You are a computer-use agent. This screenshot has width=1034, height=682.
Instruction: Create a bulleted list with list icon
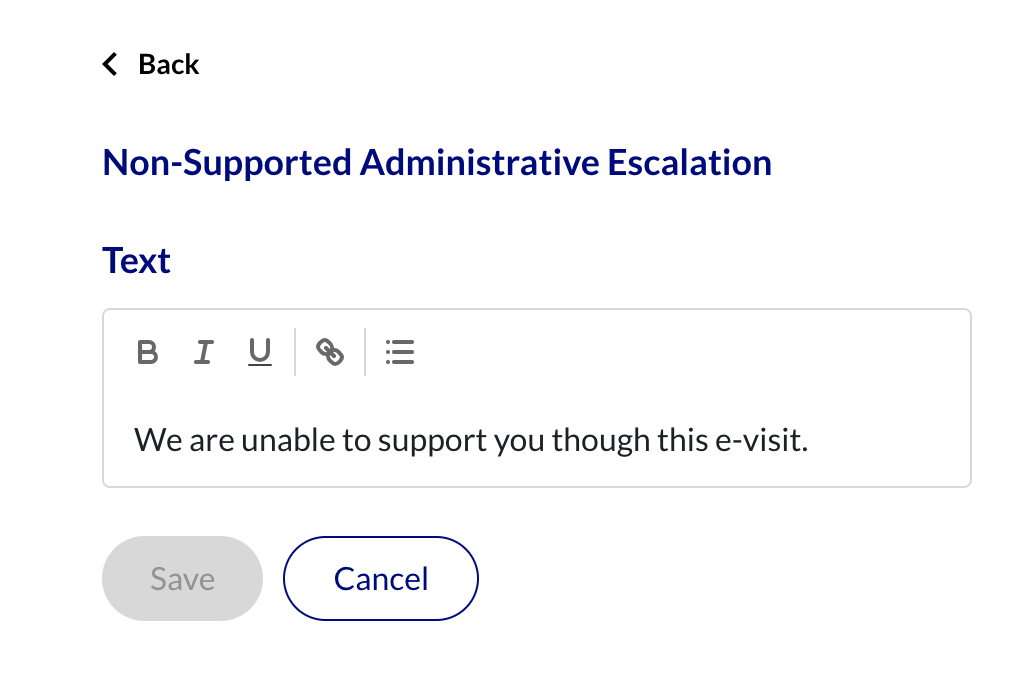tap(400, 352)
